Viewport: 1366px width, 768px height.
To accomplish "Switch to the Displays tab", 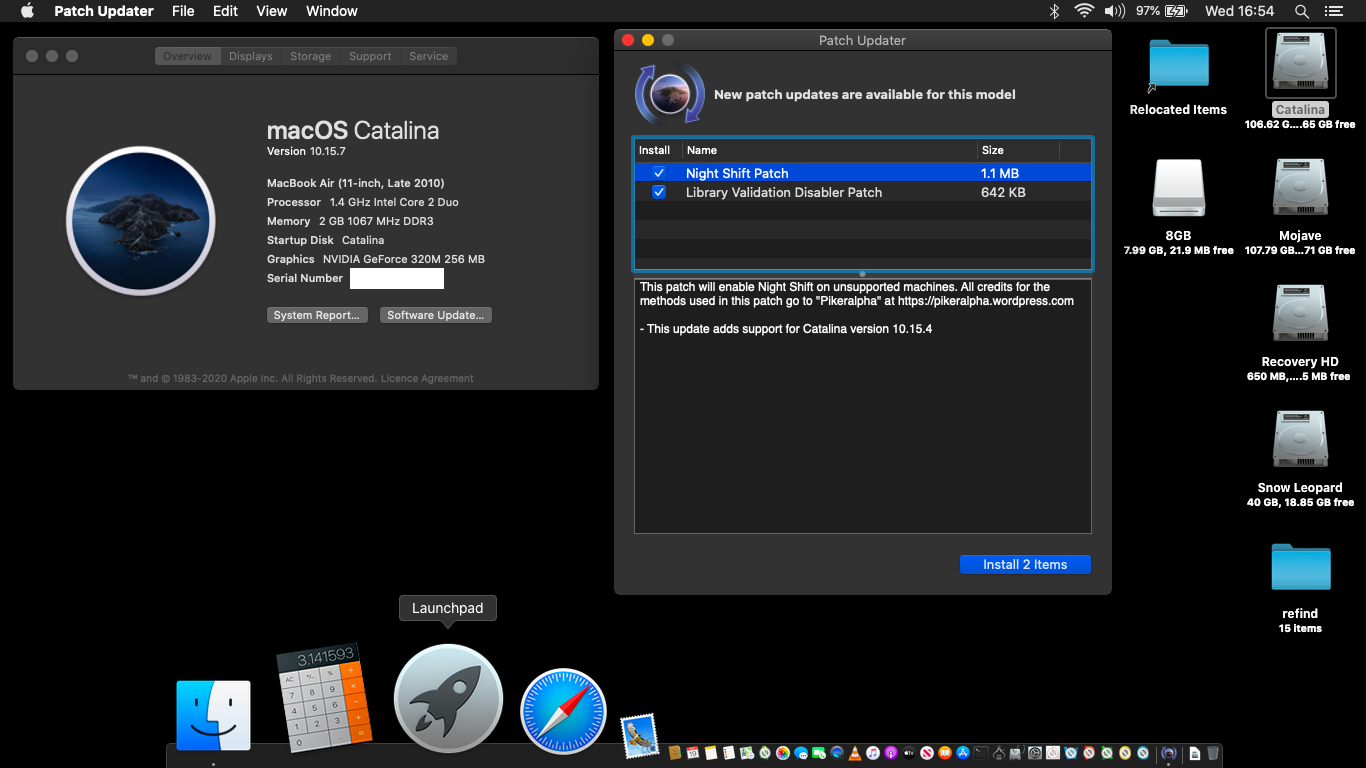I will (x=251, y=56).
